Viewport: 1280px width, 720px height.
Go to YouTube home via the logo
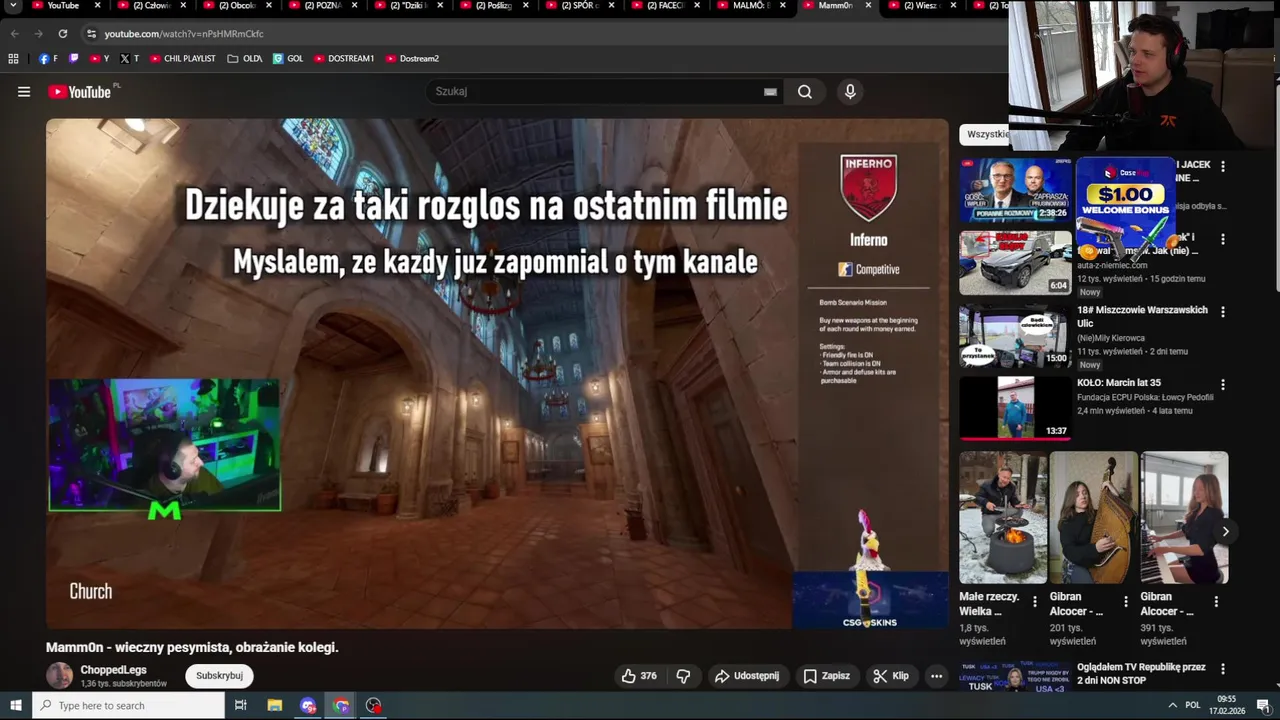(80, 92)
